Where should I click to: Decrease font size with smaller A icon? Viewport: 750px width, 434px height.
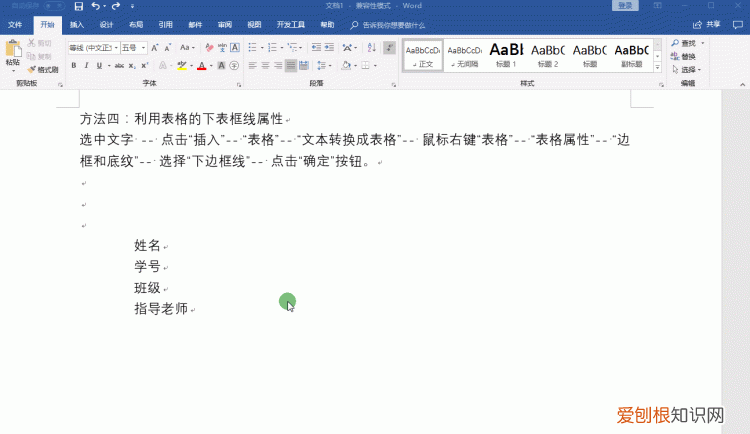click(167, 48)
